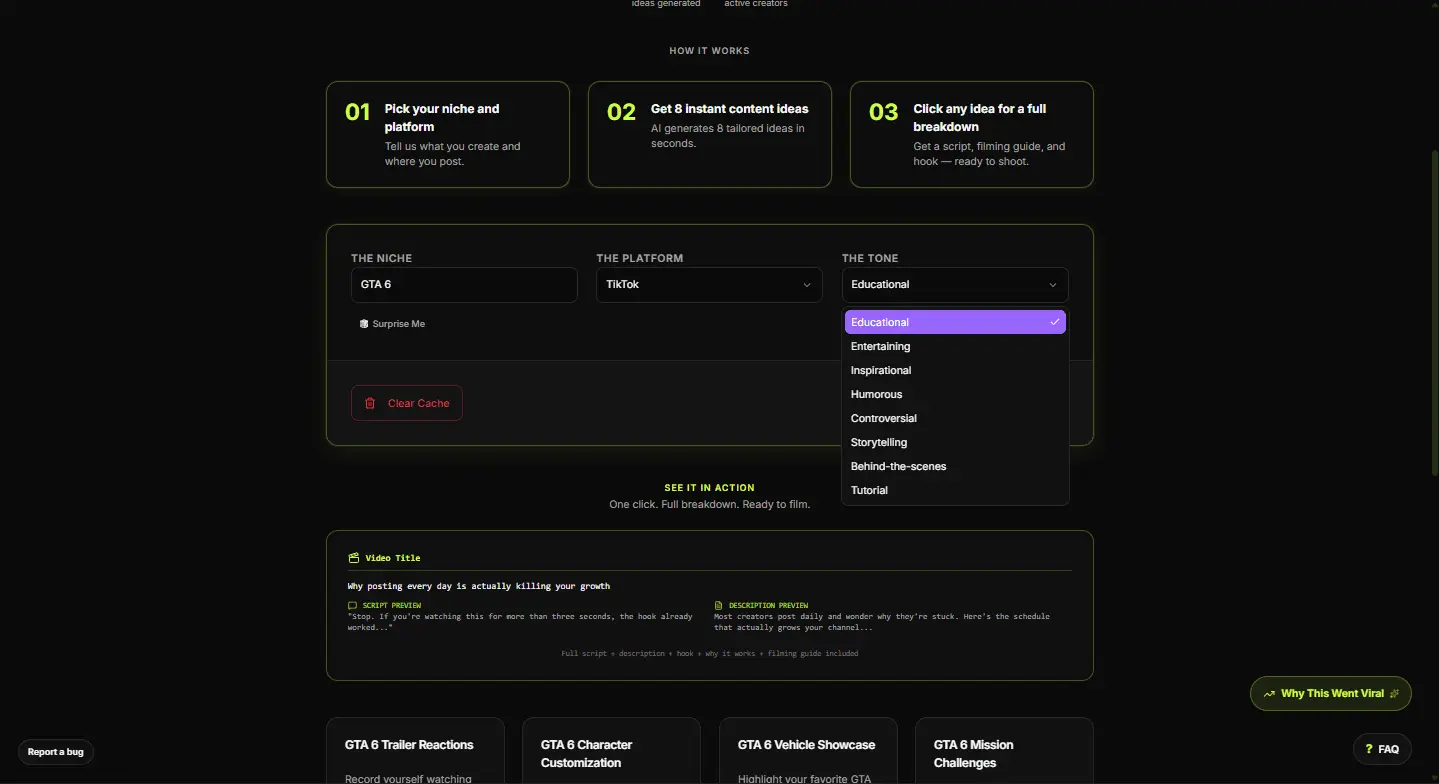Screen dimensions: 1439x784
Task: Click the THE TONE field label
Action: click(x=870, y=258)
